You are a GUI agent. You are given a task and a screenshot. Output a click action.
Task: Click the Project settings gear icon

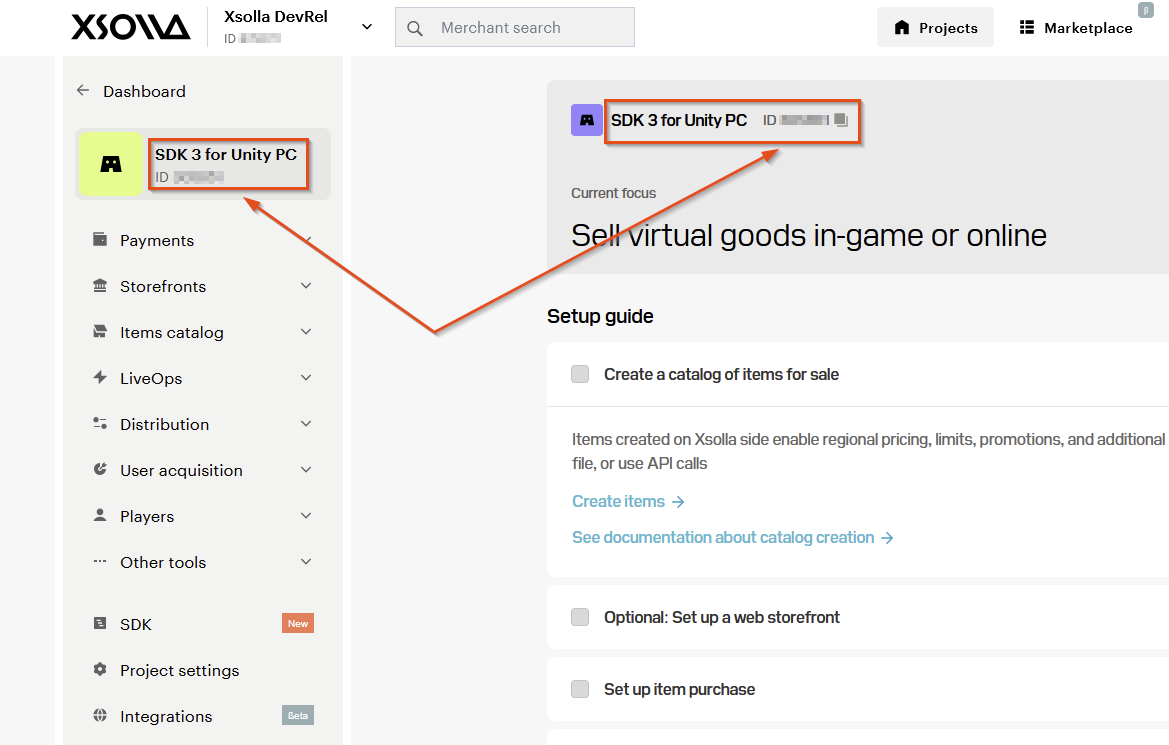pyautogui.click(x=100, y=669)
